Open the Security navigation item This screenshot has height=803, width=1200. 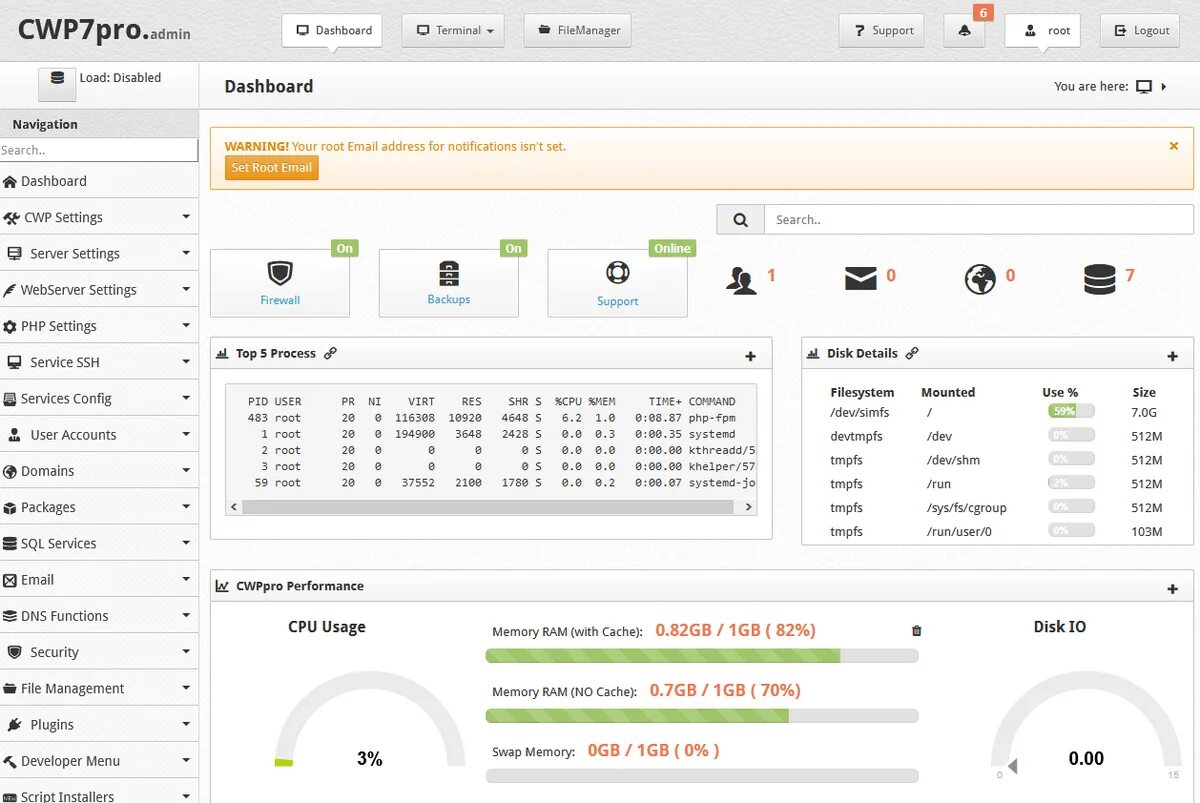click(x=99, y=652)
